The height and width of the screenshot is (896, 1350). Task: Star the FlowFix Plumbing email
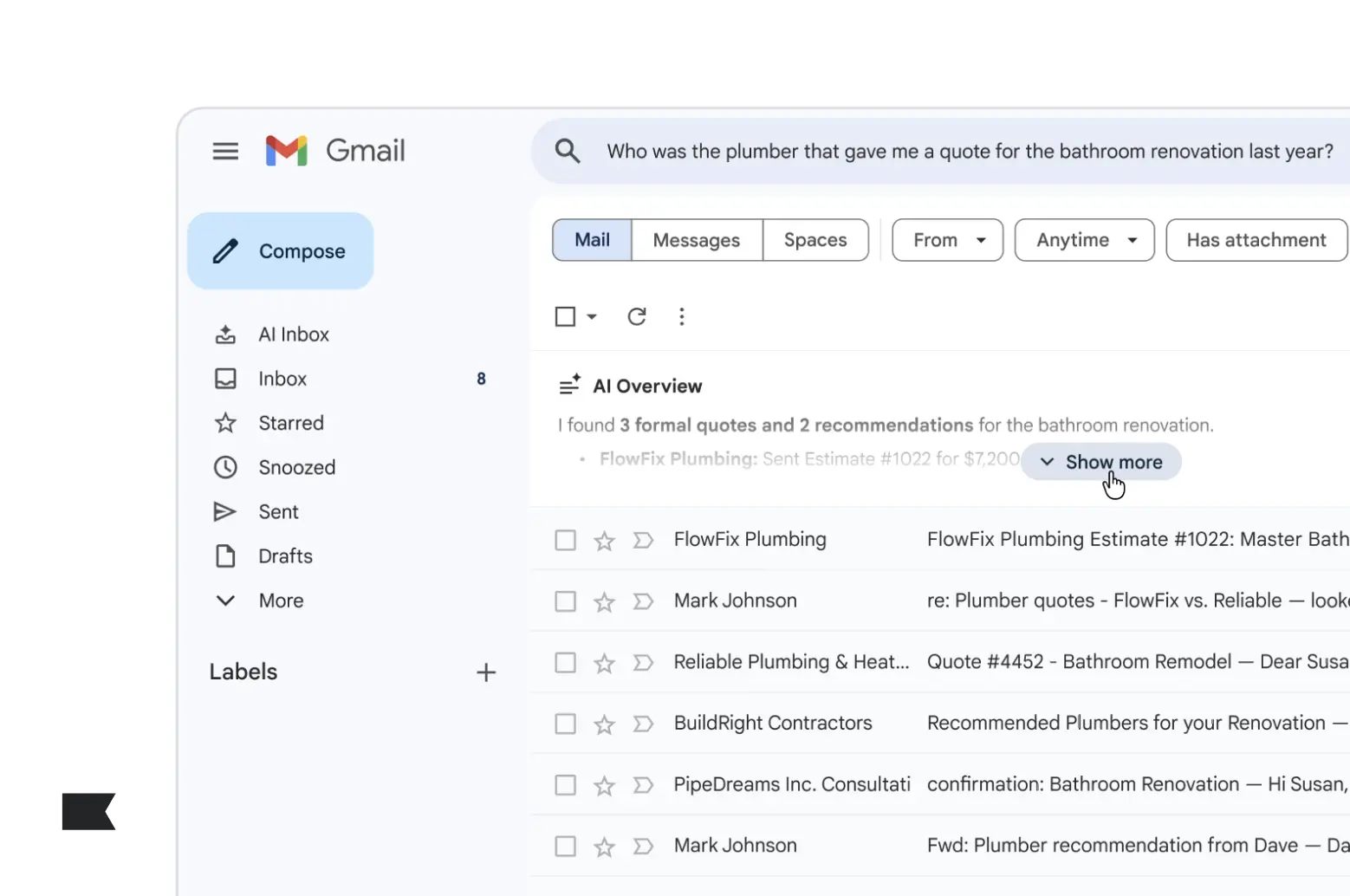[604, 541]
